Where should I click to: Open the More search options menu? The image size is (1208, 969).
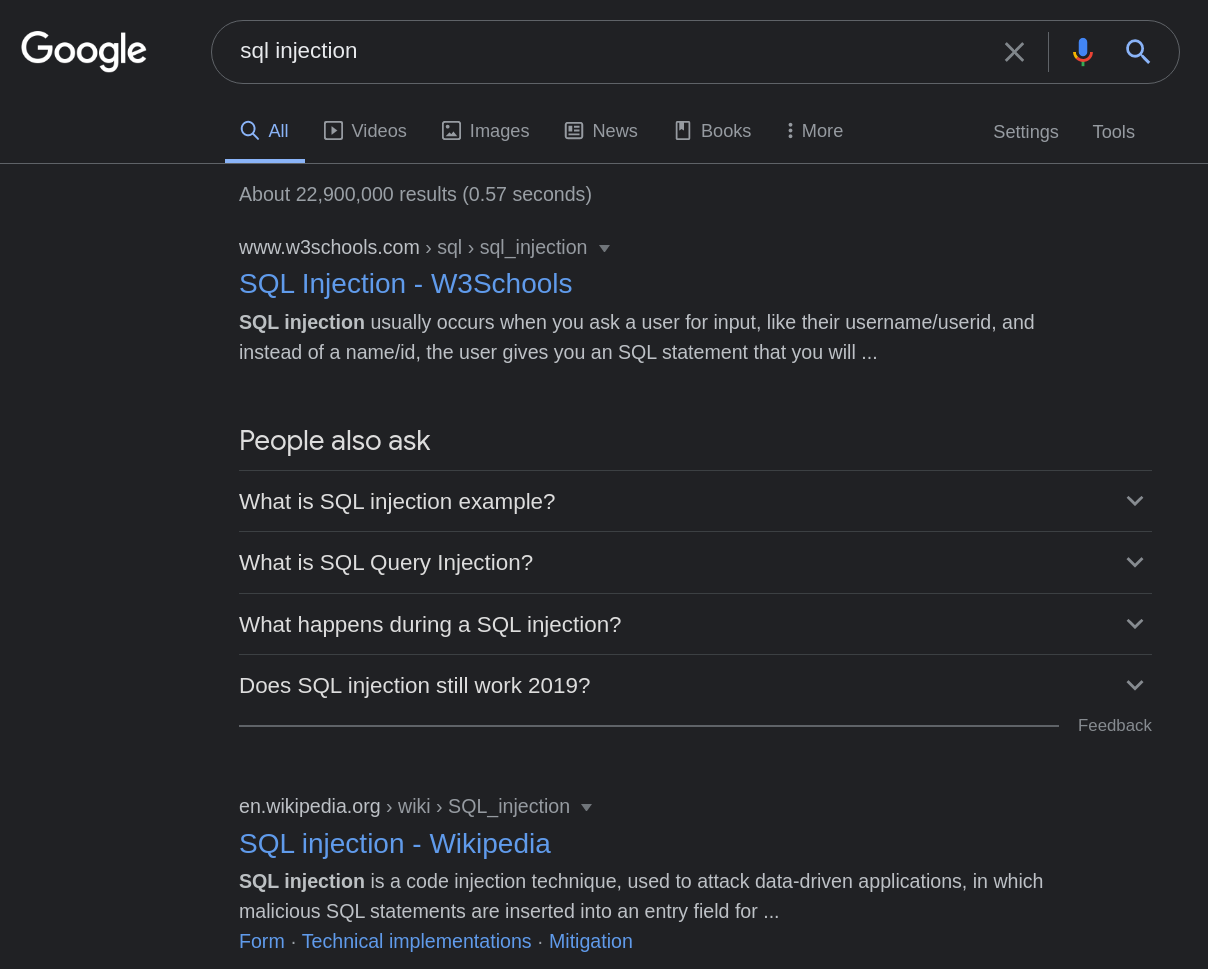click(815, 131)
